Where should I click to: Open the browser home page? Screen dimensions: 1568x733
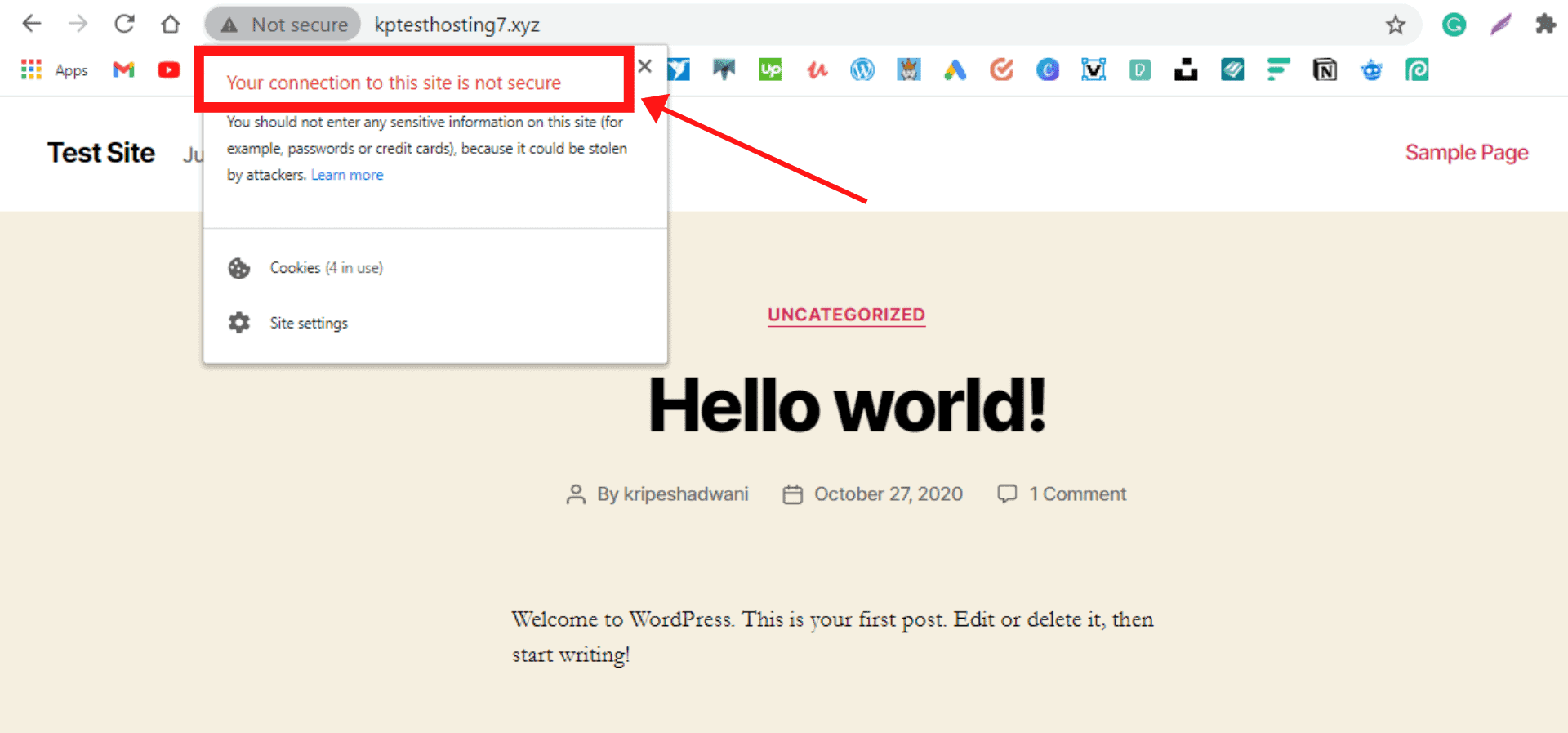tap(170, 24)
